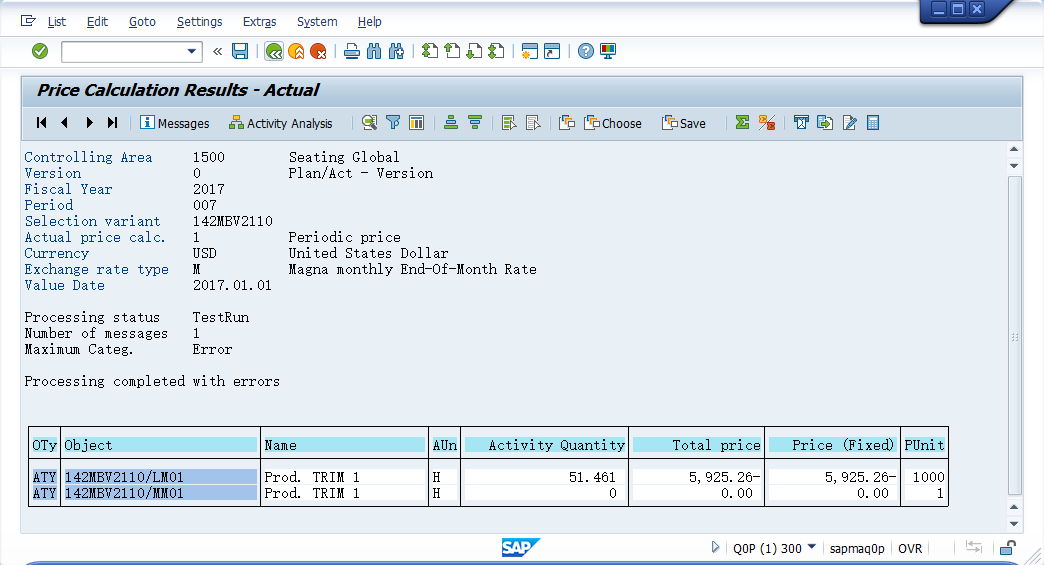The image size is (1044, 565).
Task: Click the Word Processing pencil icon
Action: click(850, 122)
